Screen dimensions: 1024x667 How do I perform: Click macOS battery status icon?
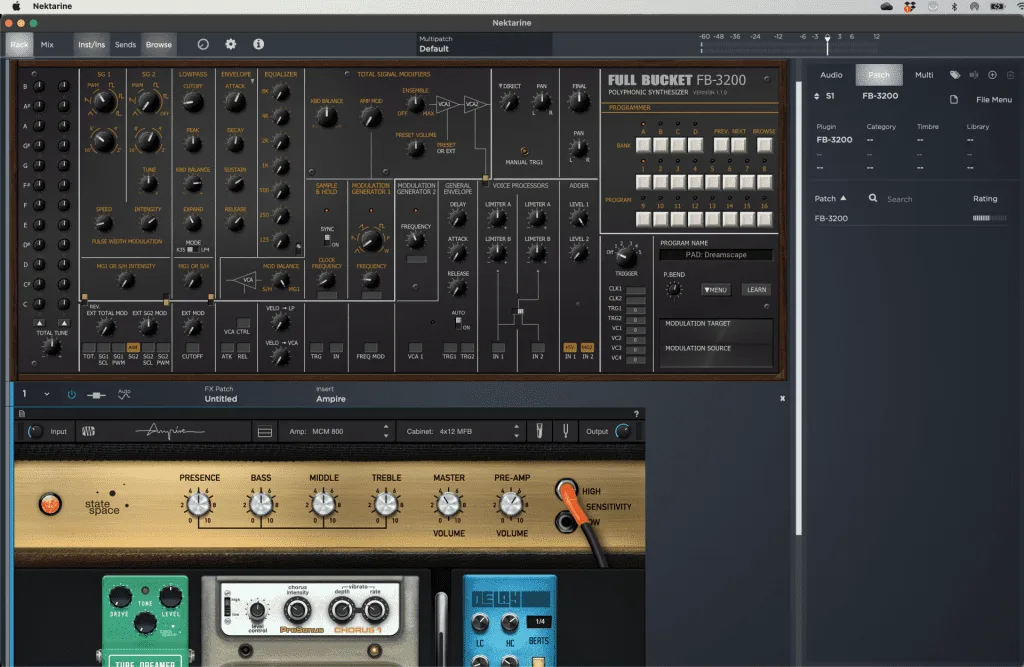point(997,7)
